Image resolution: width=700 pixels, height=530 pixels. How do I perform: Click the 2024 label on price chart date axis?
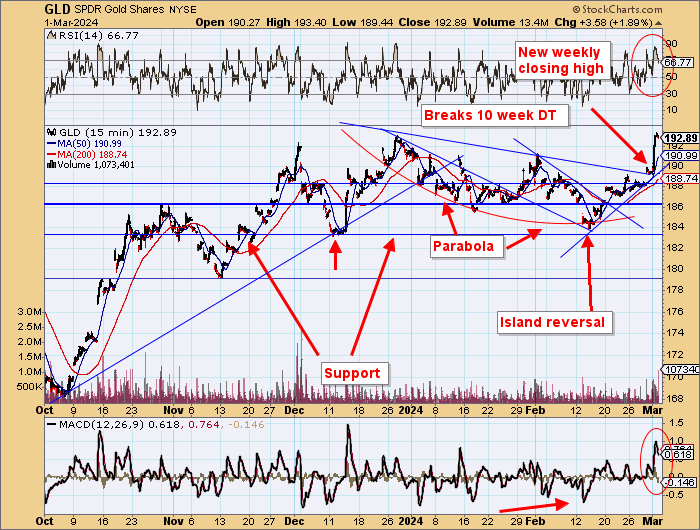(x=411, y=410)
